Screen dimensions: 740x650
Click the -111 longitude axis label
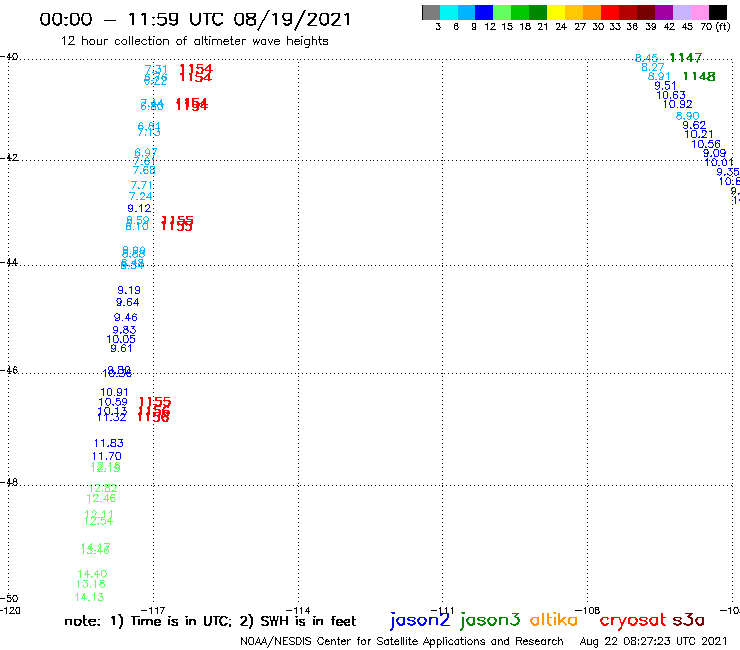[x=442, y=610]
